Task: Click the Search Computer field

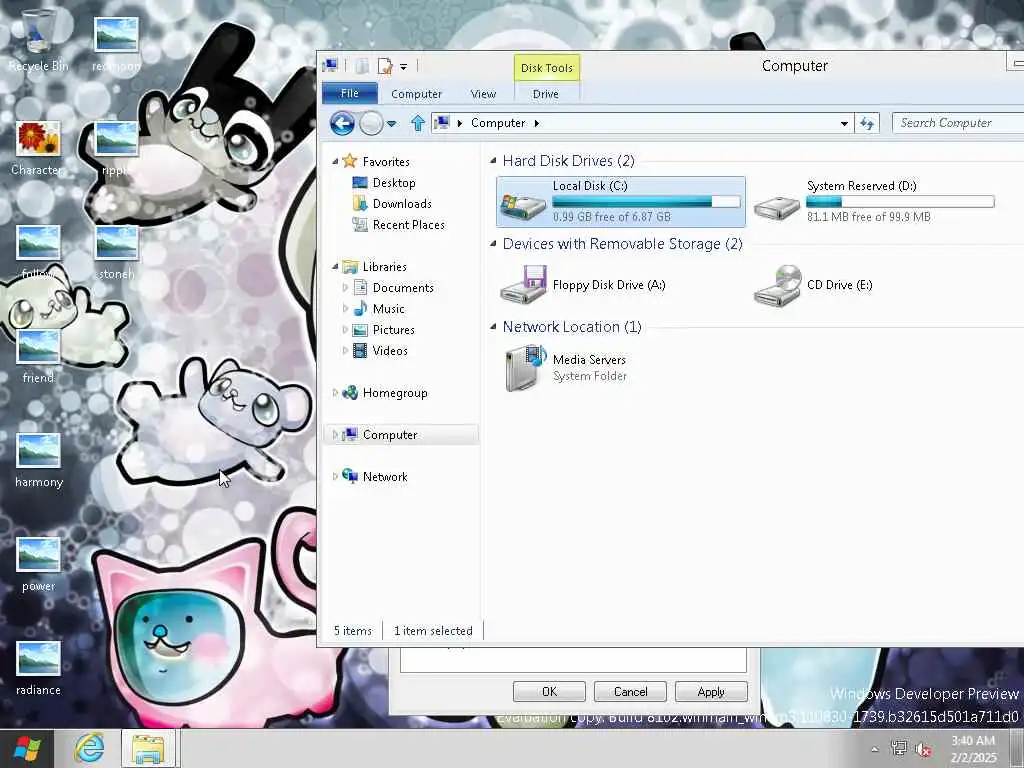Action: [957, 123]
